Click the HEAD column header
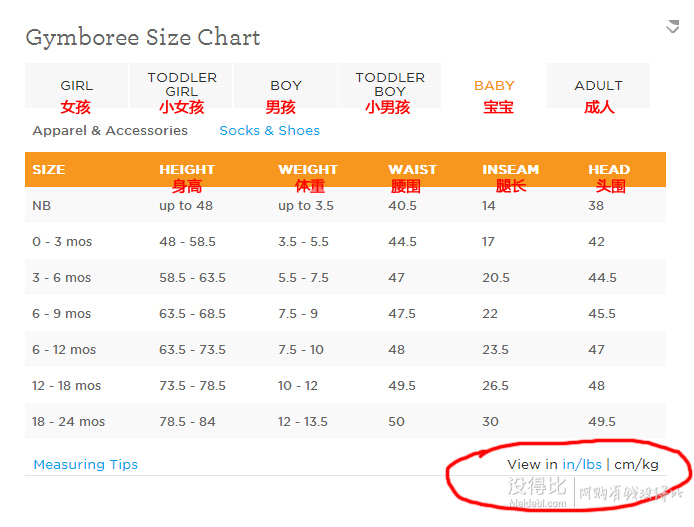 [609, 169]
